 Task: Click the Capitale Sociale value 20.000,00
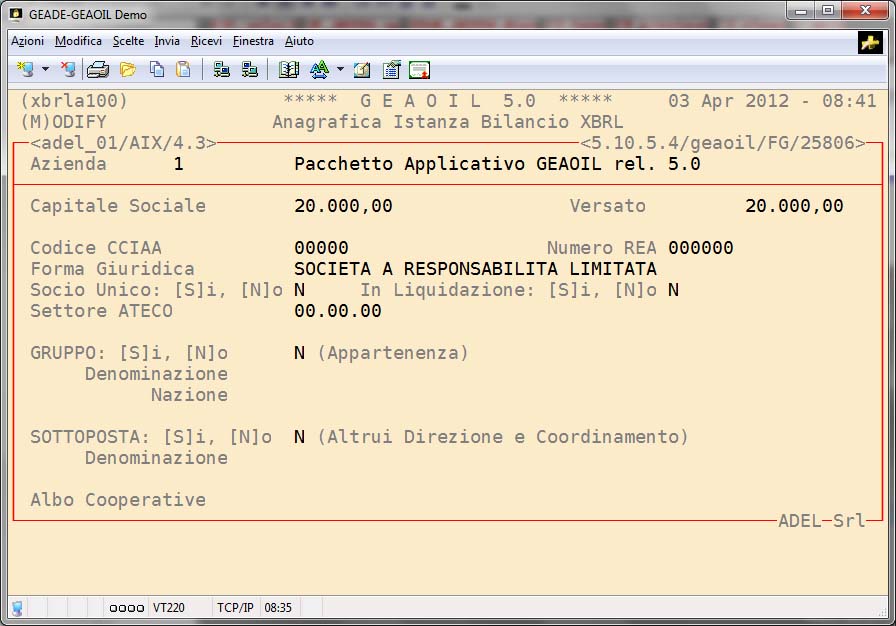point(343,206)
